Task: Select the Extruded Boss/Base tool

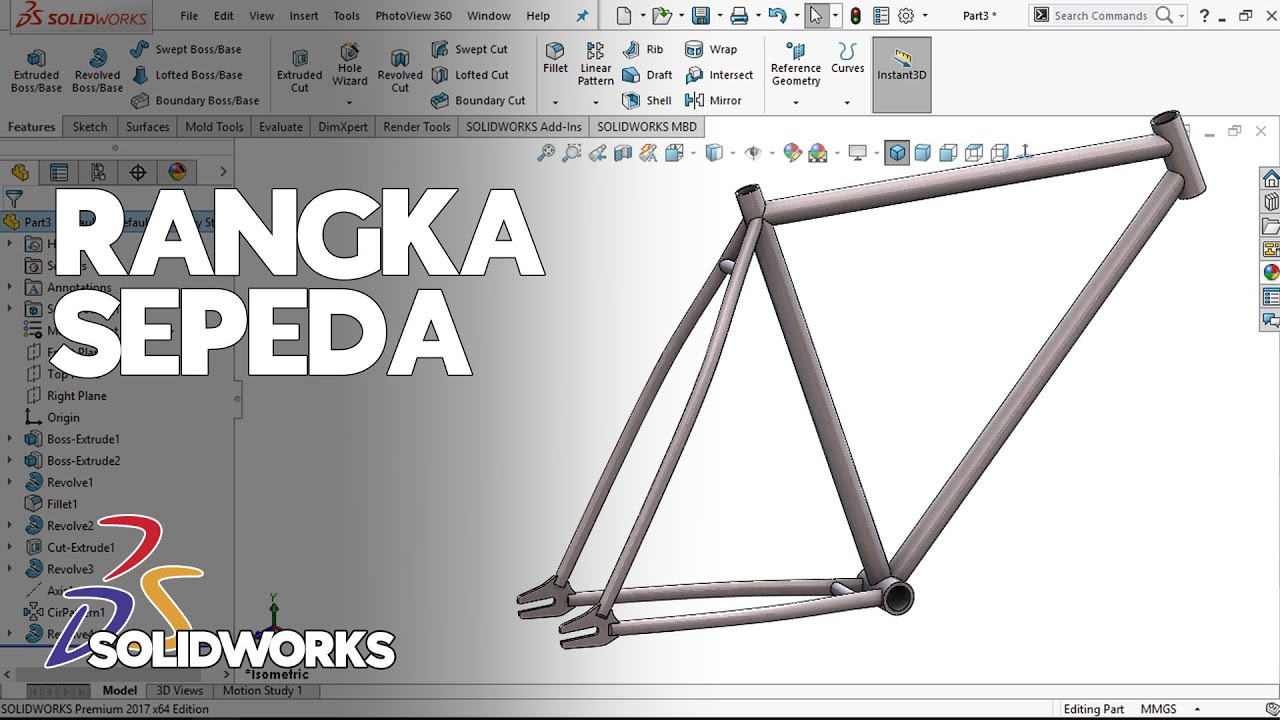Action: coord(36,70)
